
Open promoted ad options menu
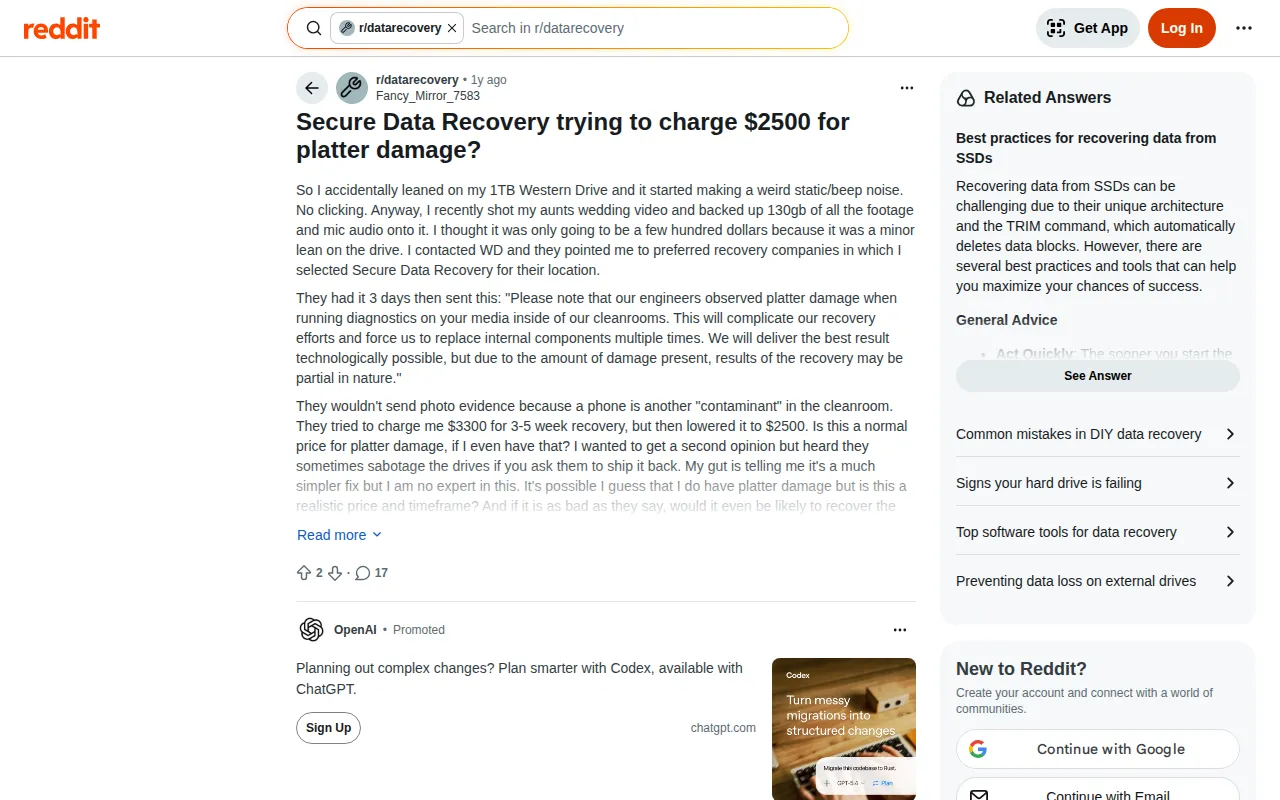(x=900, y=630)
